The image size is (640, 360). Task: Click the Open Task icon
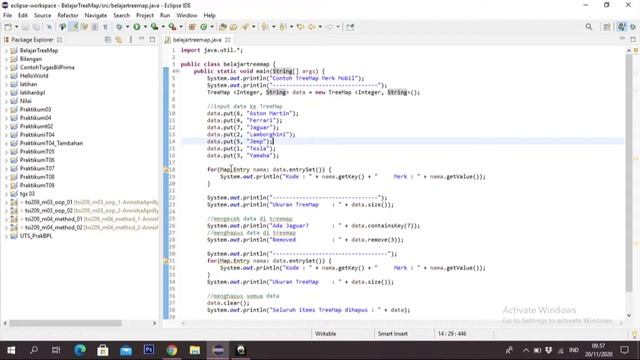click(x=233, y=27)
